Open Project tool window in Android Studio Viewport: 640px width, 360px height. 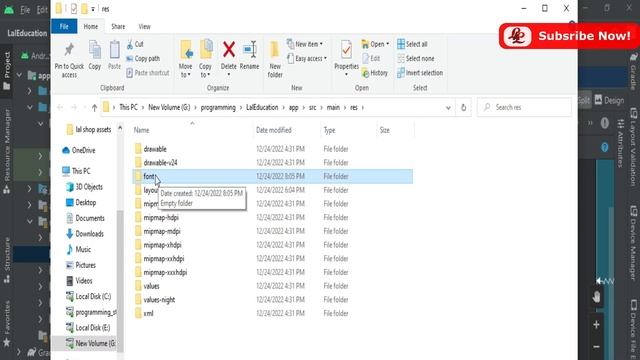(7, 70)
